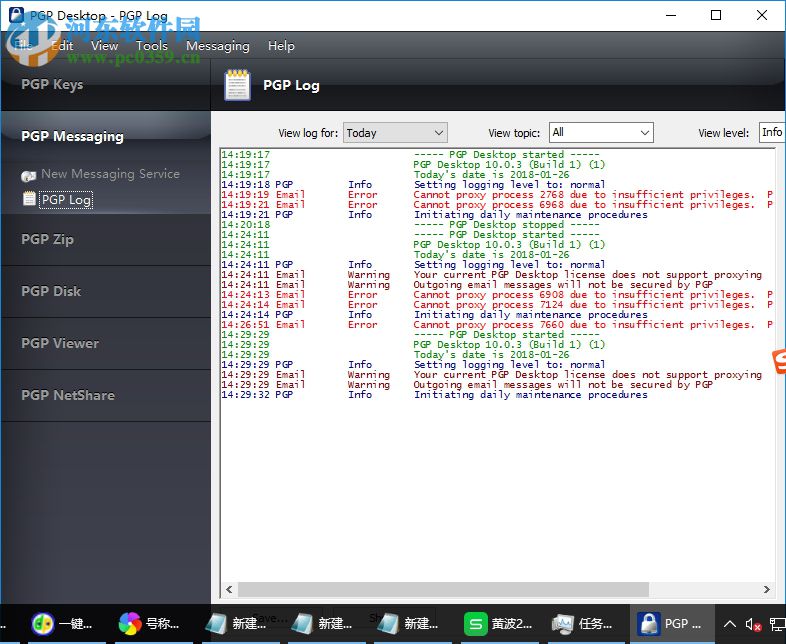
Task: Click the horizontal scrollbar right arrow
Action: pos(766,589)
